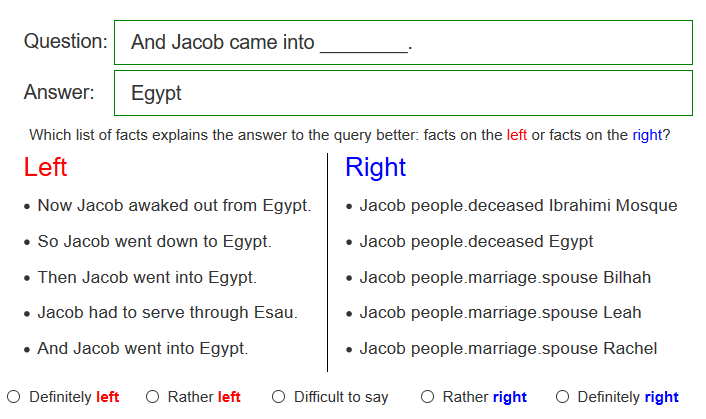Click the red "Left" column heading

pyautogui.click(x=46, y=167)
